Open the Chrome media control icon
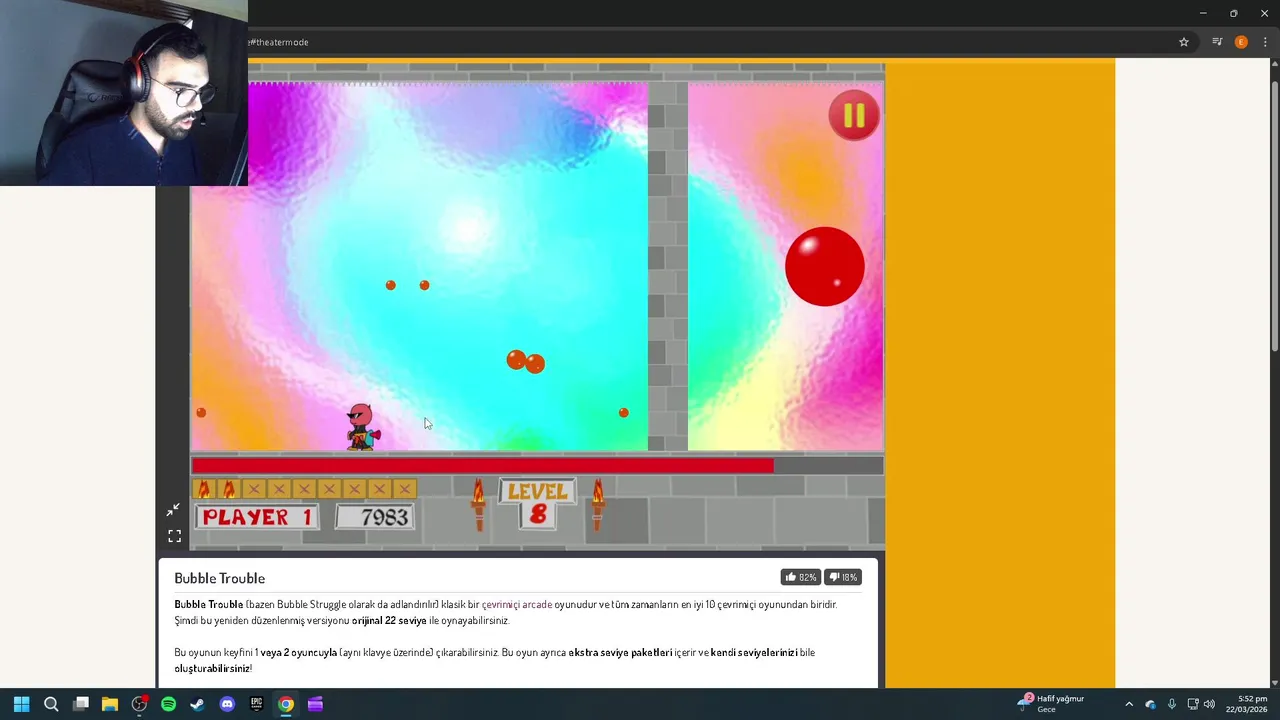The width and height of the screenshot is (1280, 720). click(x=1217, y=42)
